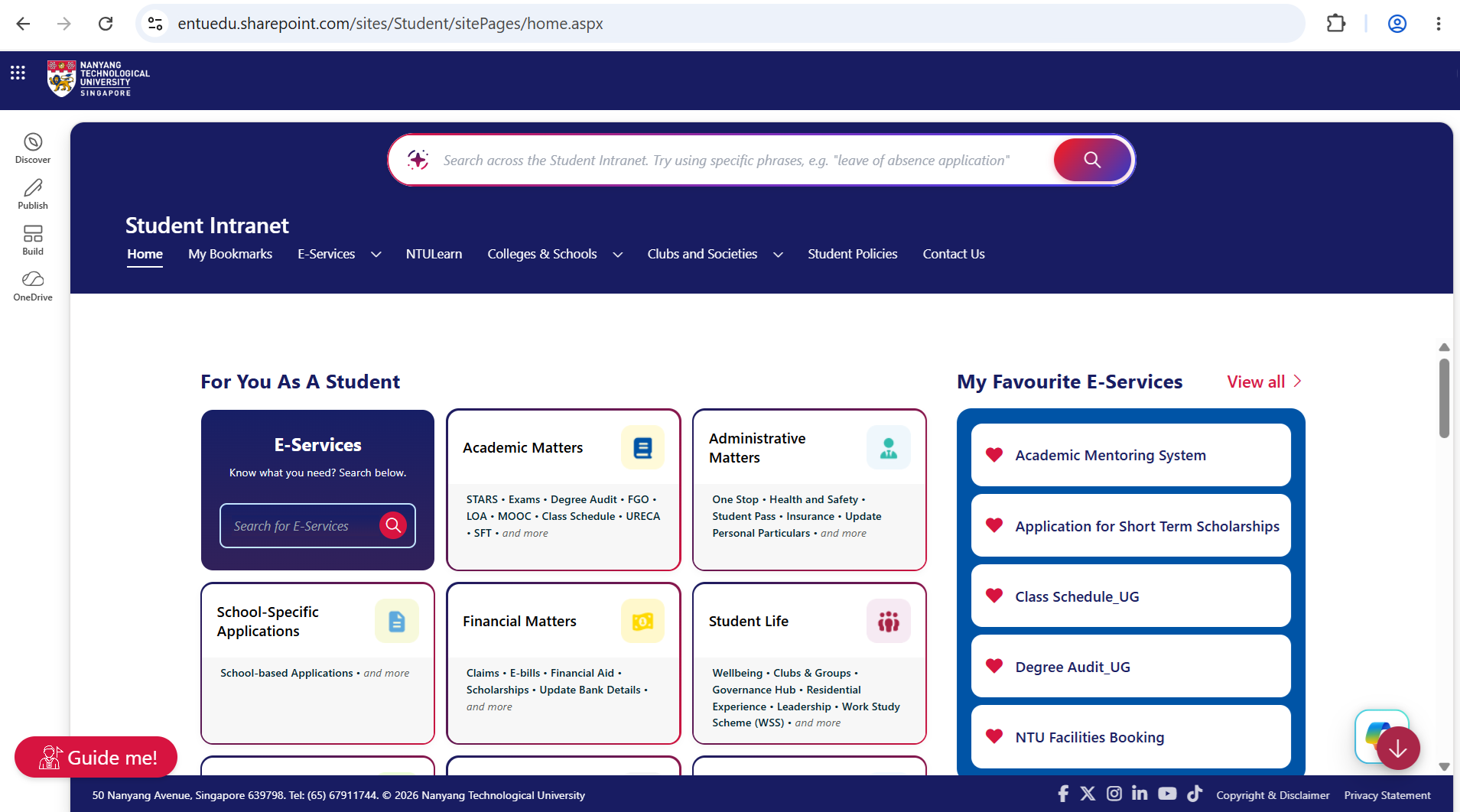Click the page scrollbar up arrow
The width and height of the screenshot is (1460, 812).
[x=1444, y=347]
